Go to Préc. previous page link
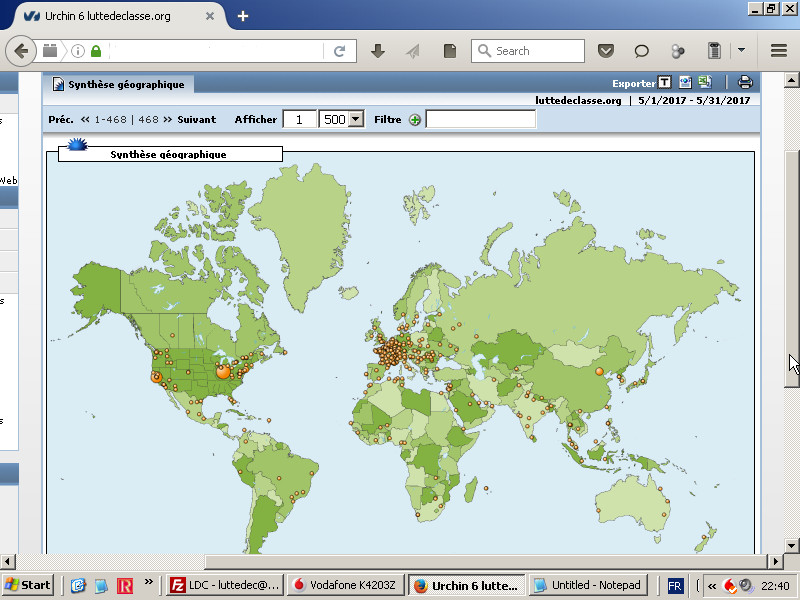This screenshot has height=600, width=800. [x=61, y=120]
